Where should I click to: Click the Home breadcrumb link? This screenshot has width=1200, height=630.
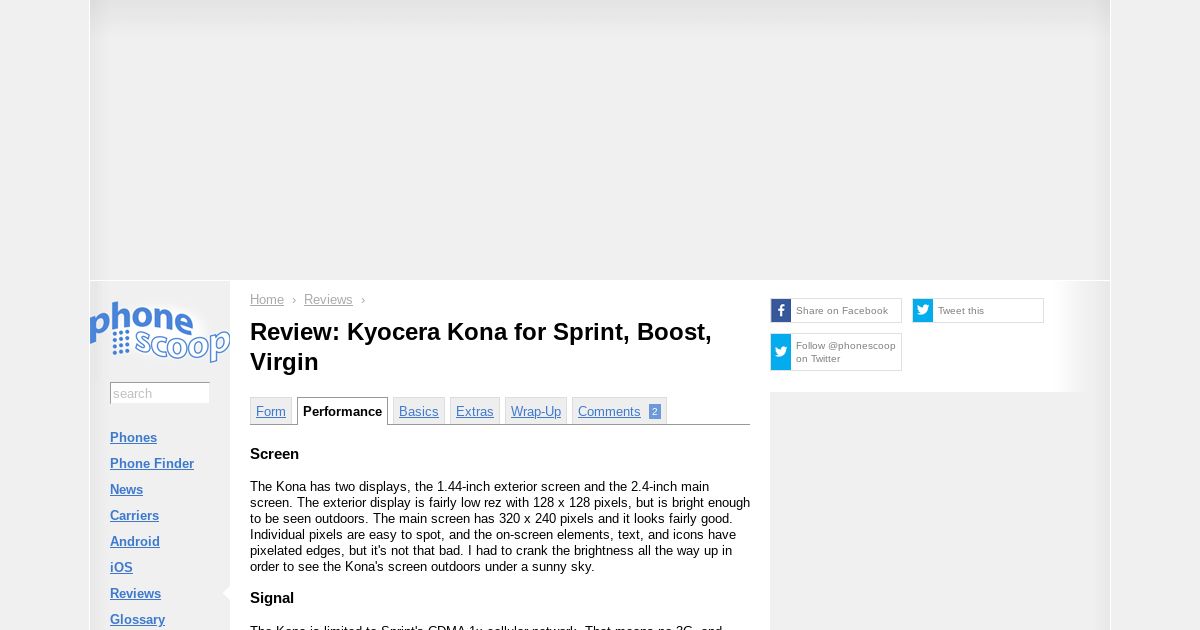[267, 300]
